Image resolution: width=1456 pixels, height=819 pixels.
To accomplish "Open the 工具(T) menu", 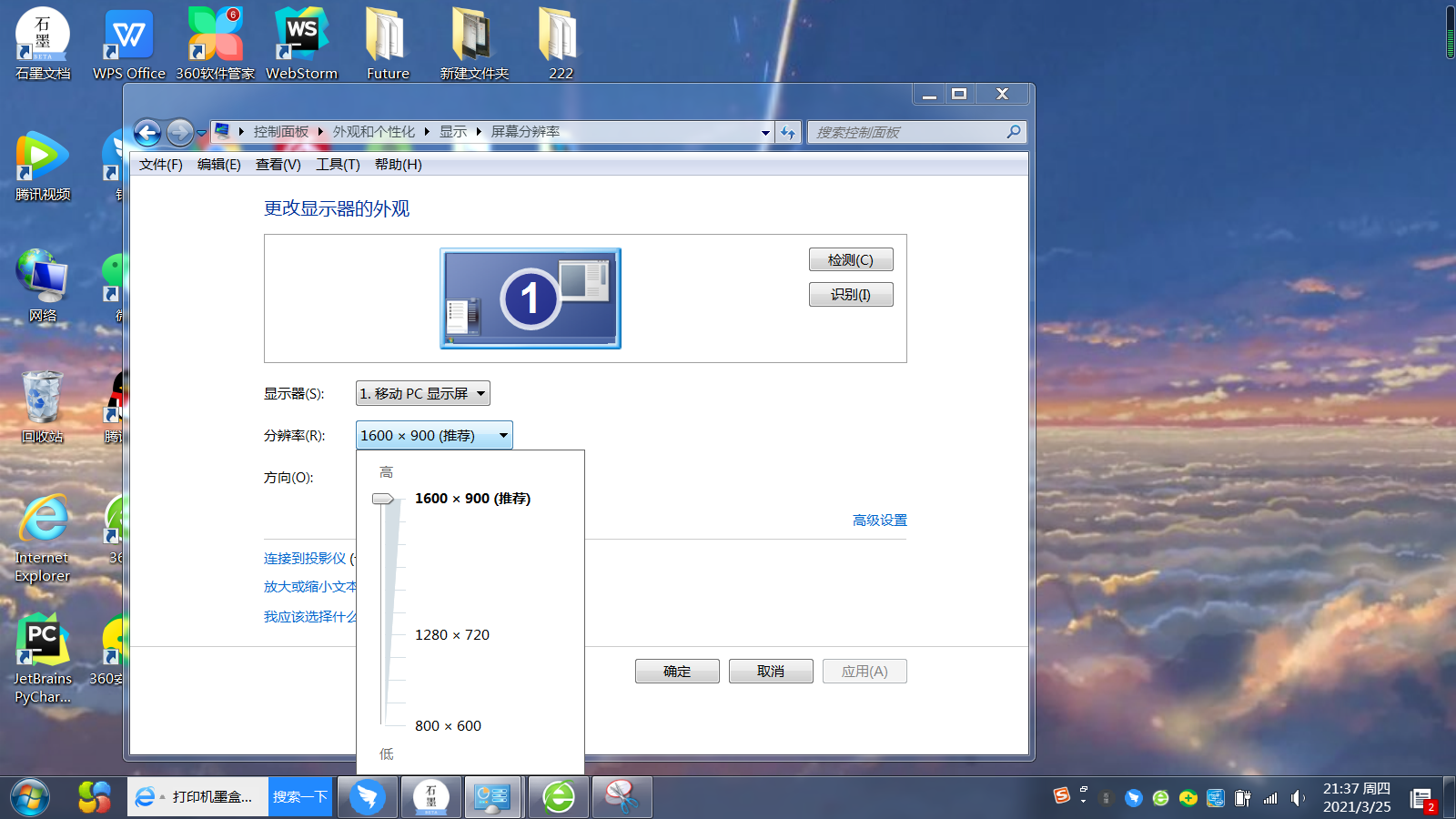I will point(338,165).
